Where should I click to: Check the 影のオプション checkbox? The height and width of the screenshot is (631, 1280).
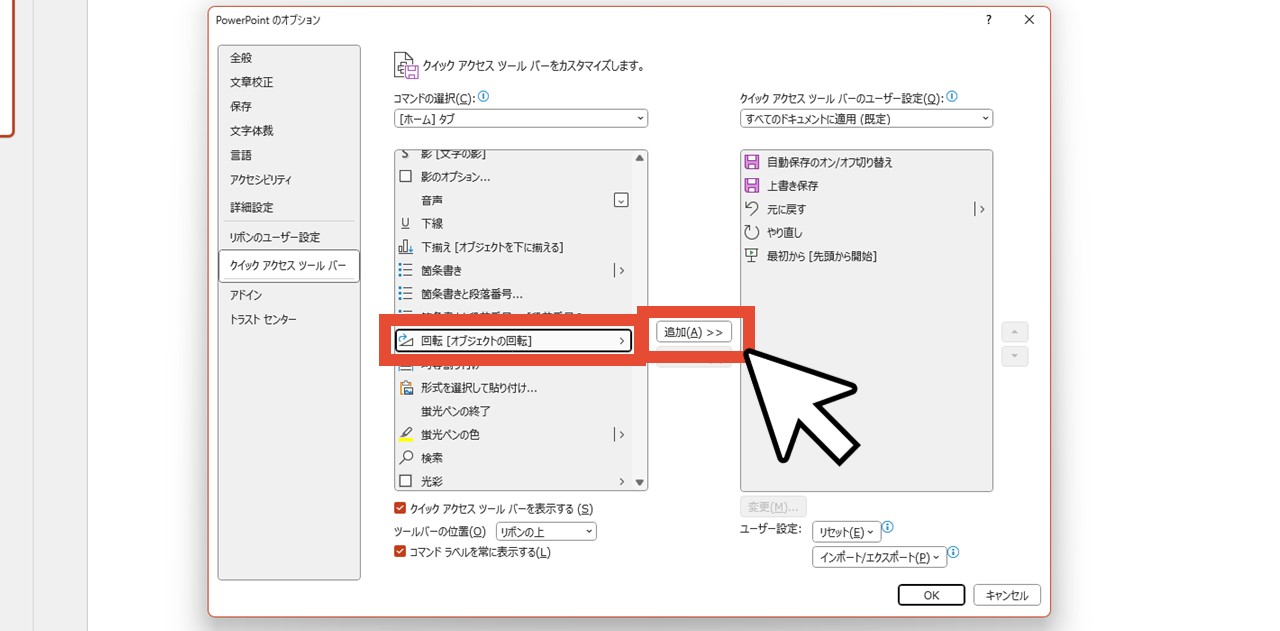404,176
